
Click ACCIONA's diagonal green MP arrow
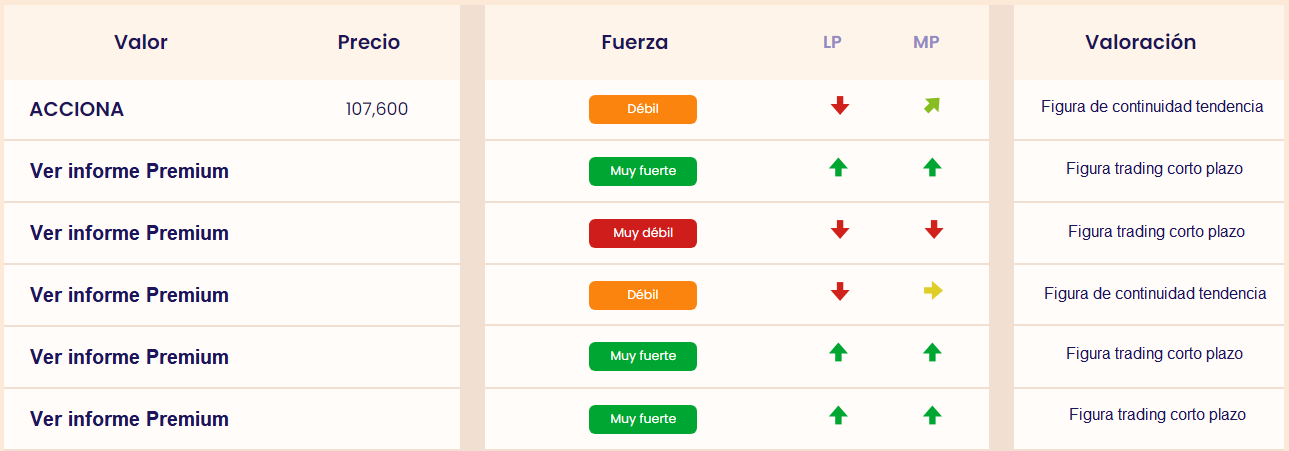(932, 105)
